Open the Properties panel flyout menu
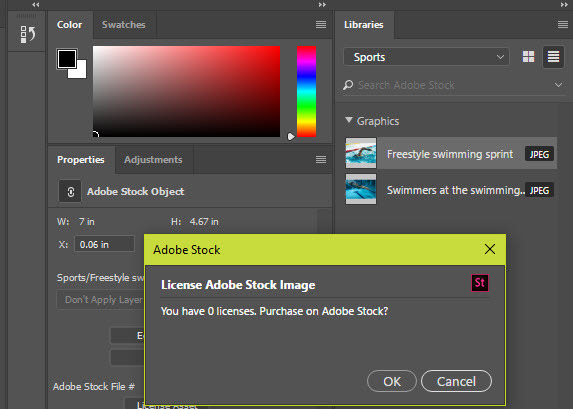This screenshot has width=573, height=409. [x=321, y=159]
